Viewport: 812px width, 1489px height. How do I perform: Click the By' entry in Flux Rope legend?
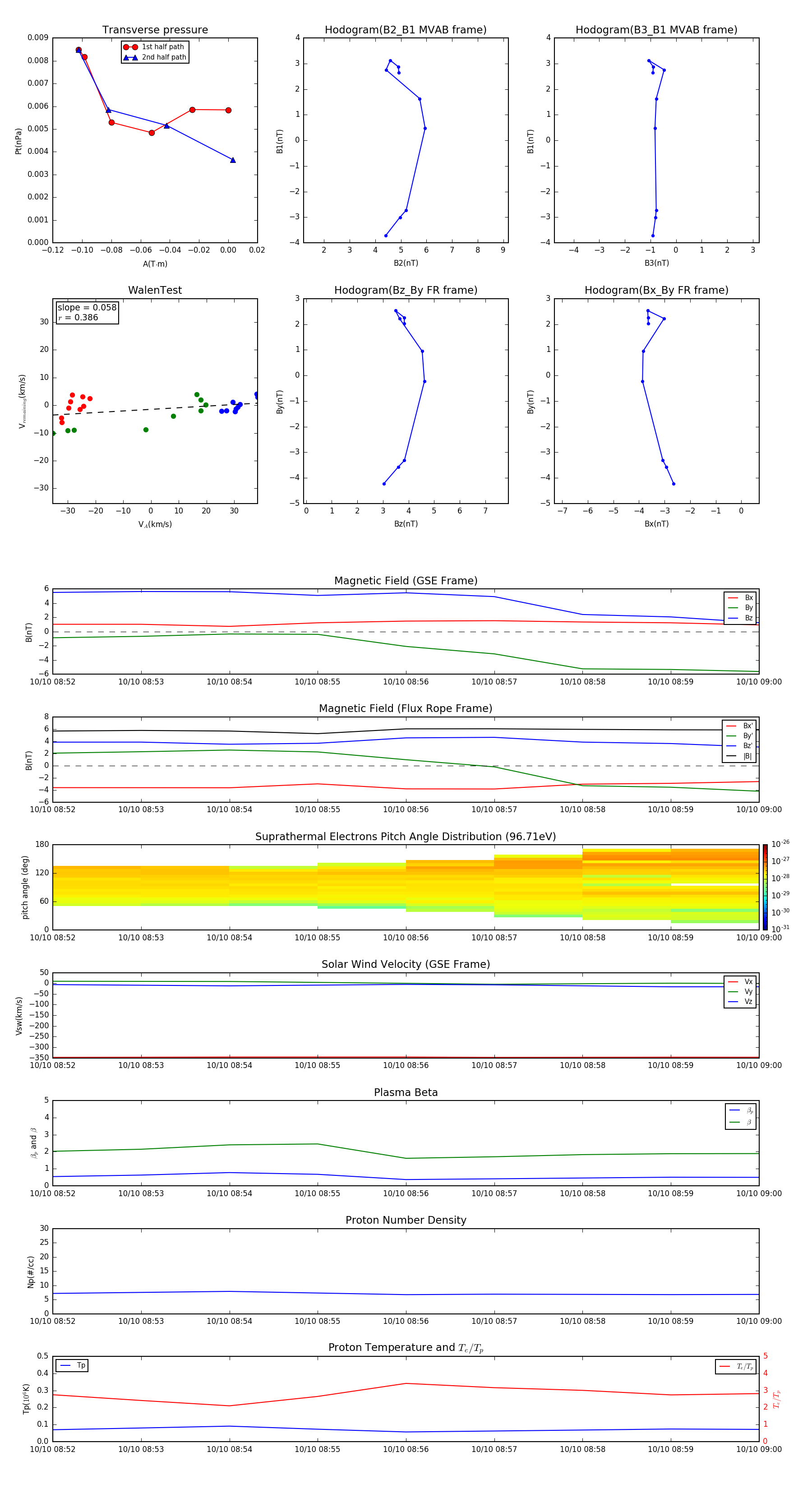(740, 736)
